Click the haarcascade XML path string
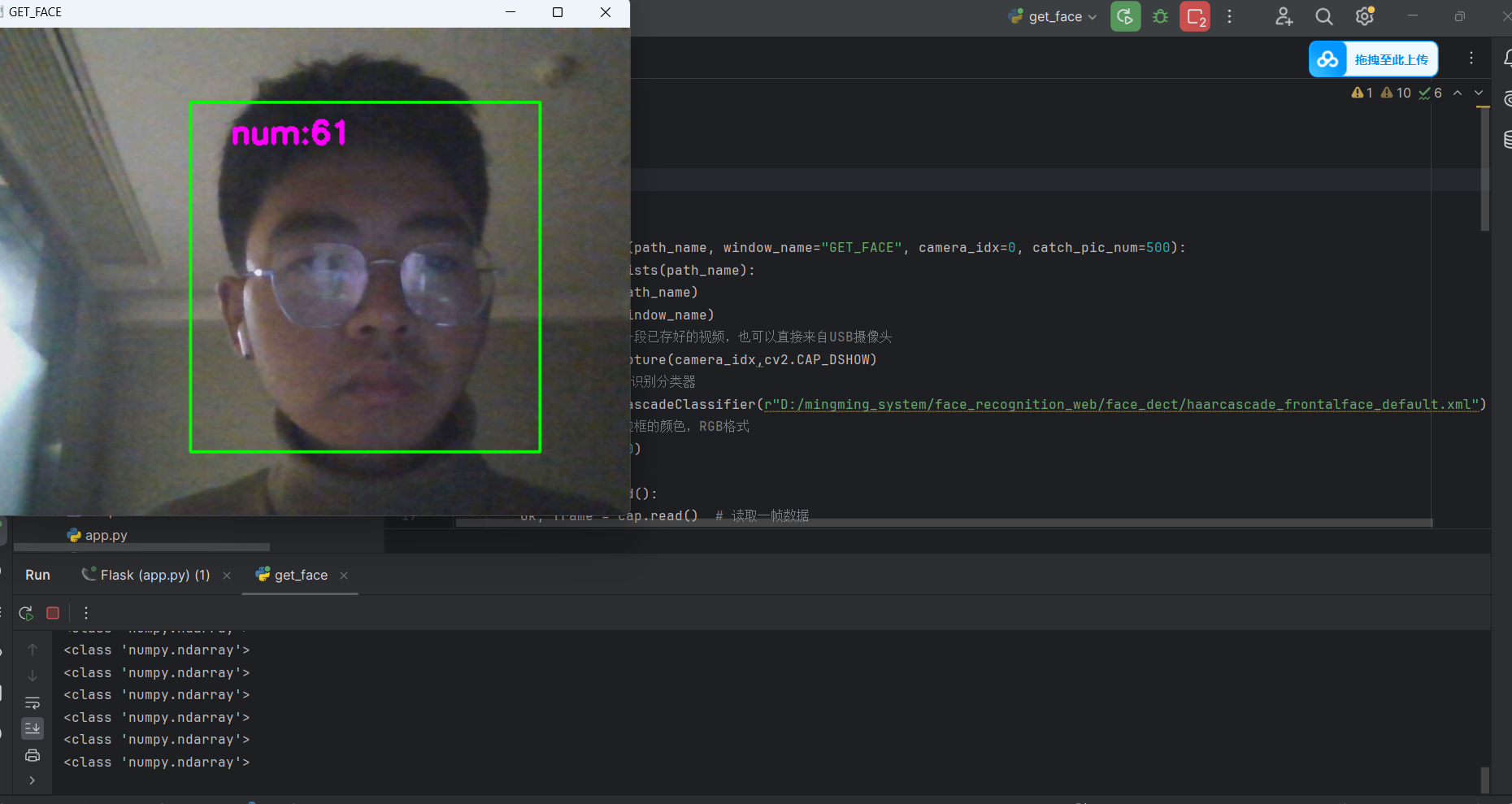1512x804 pixels. tap(1121, 404)
